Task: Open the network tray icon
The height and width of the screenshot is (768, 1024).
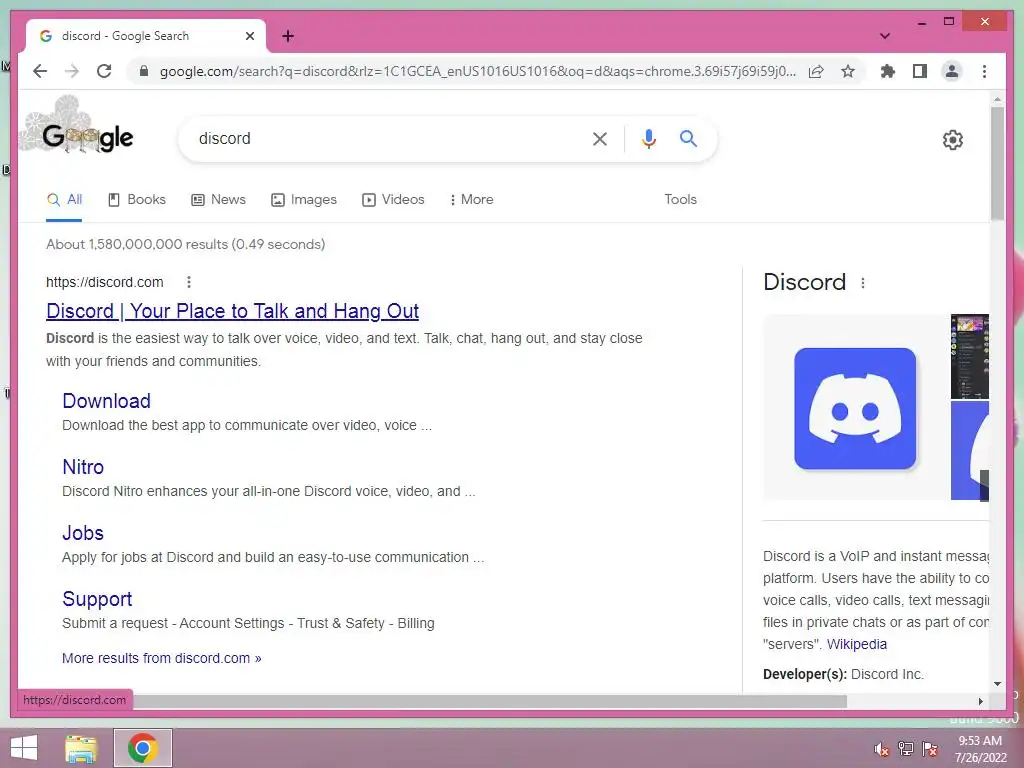Action: tap(906, 748)
